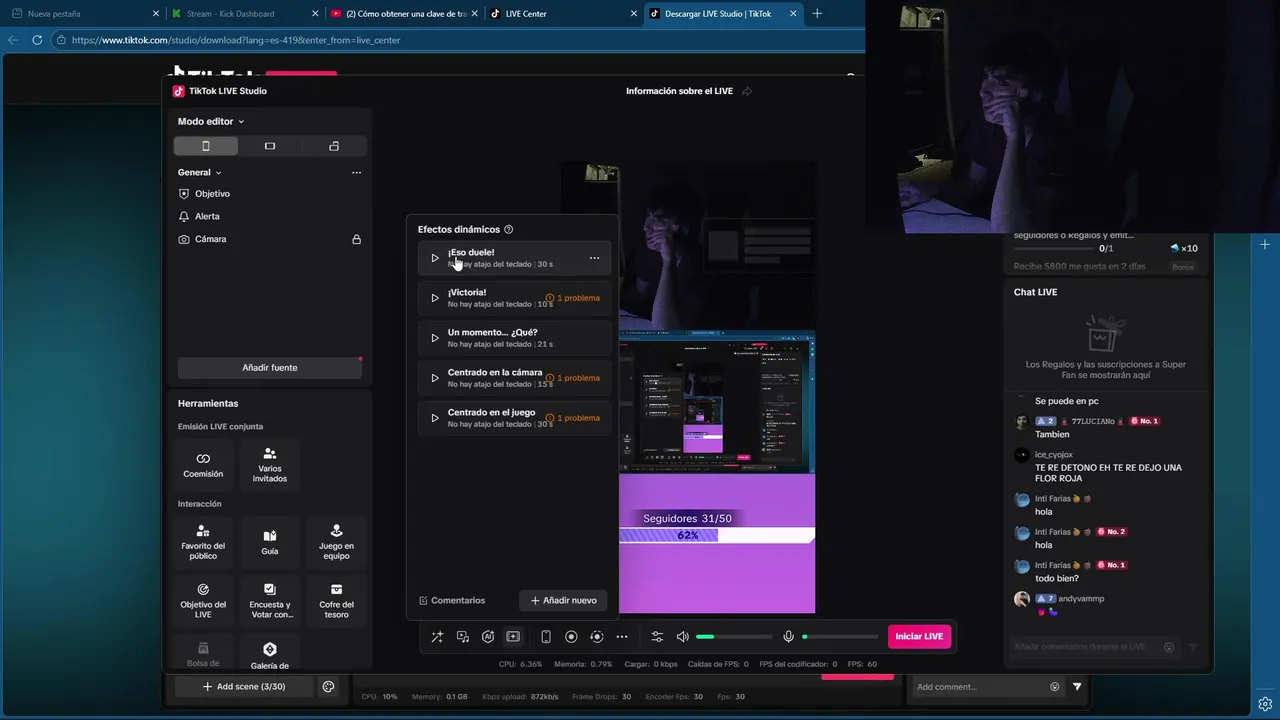Click the phone preview icon in bottom toolbar
1280x720 pixels.
point(546,637)
